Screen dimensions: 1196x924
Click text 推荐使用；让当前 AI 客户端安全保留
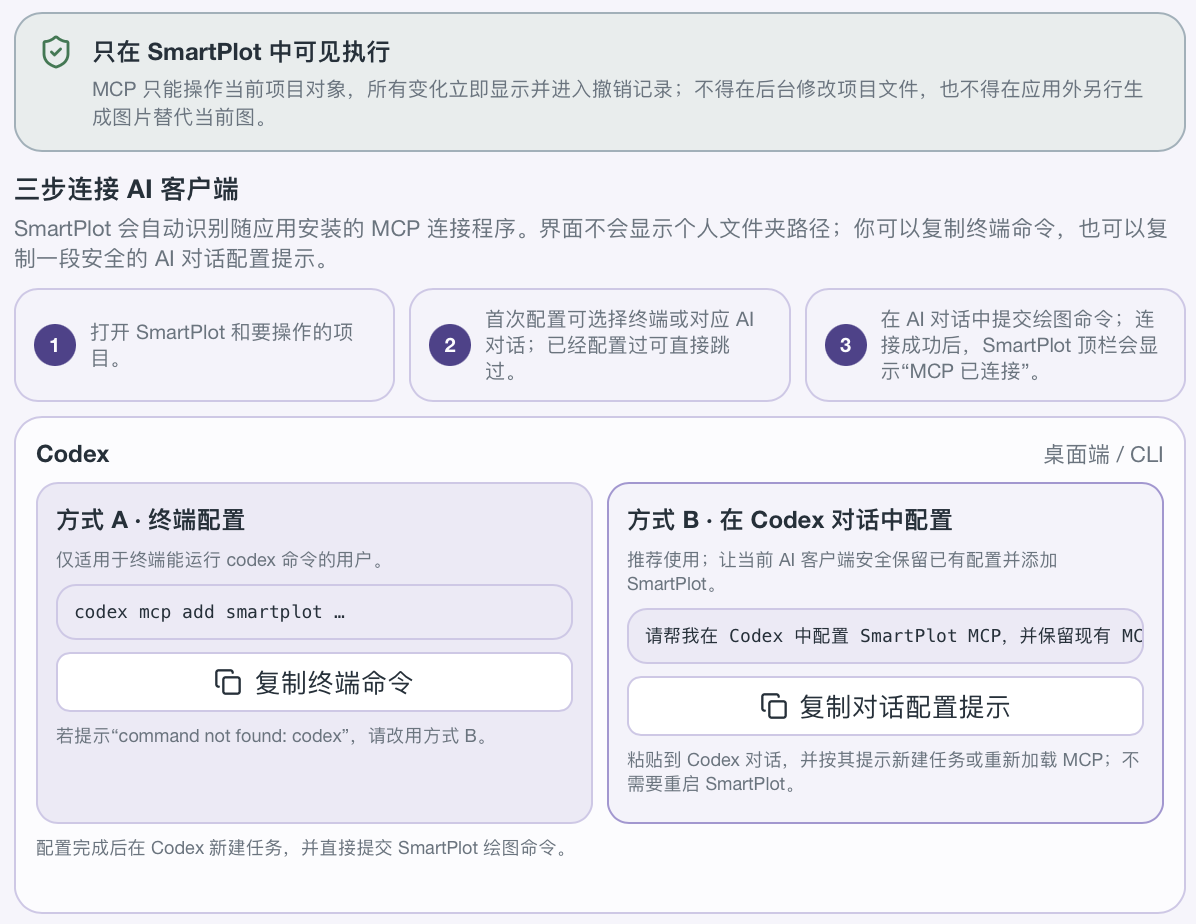pyautogui.click(x=842, y=571)
